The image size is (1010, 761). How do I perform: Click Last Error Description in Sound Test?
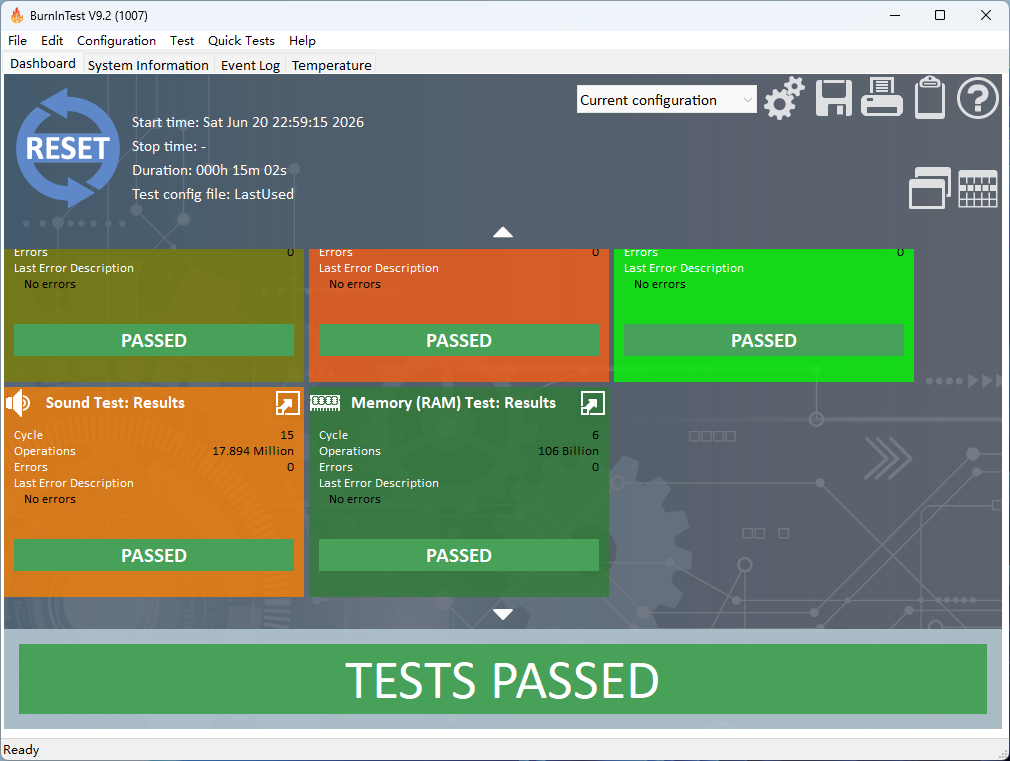[x=74, y=483]
